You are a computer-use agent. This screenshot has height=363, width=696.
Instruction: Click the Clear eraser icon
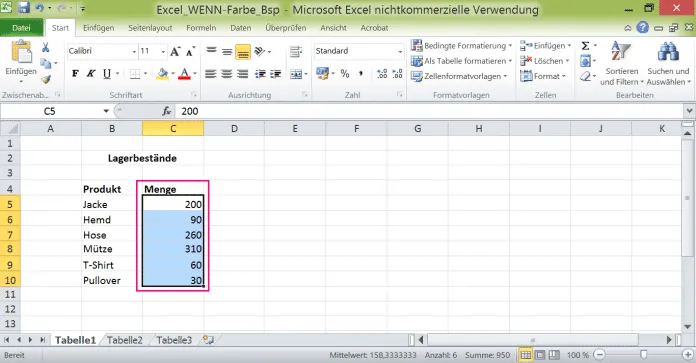585,76
